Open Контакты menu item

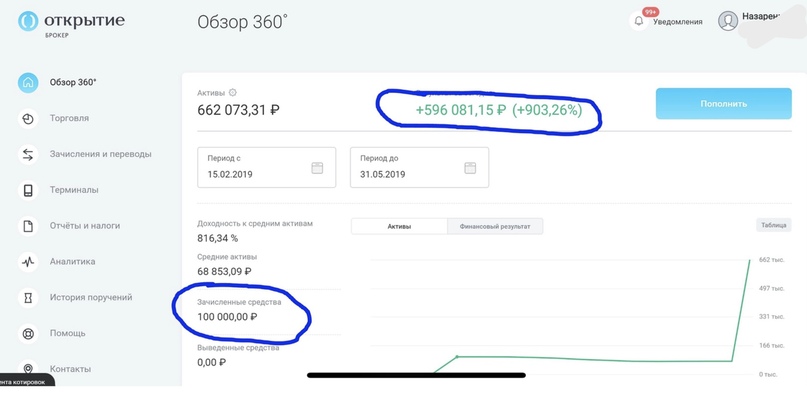[x=71, y=369]
